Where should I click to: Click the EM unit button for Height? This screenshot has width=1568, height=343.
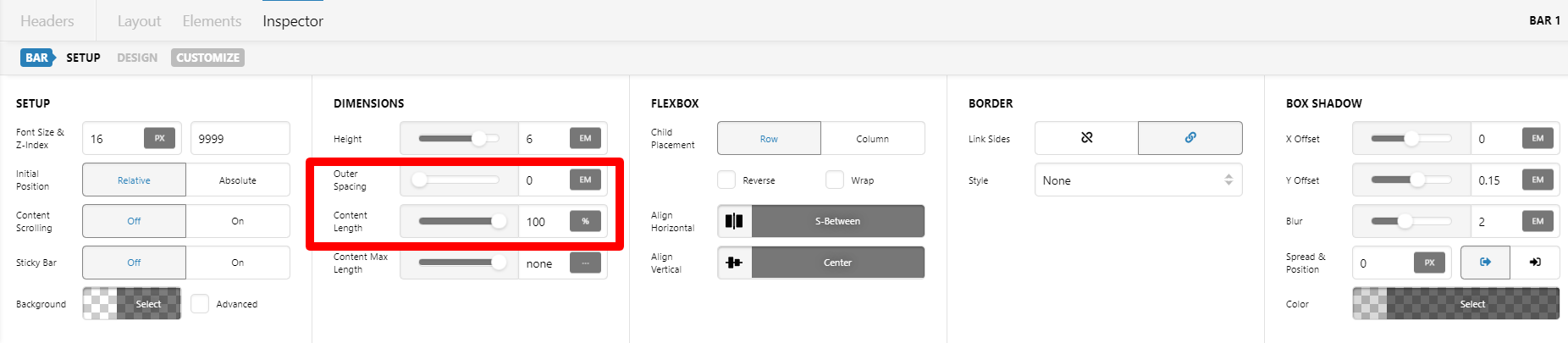[585, 138]
